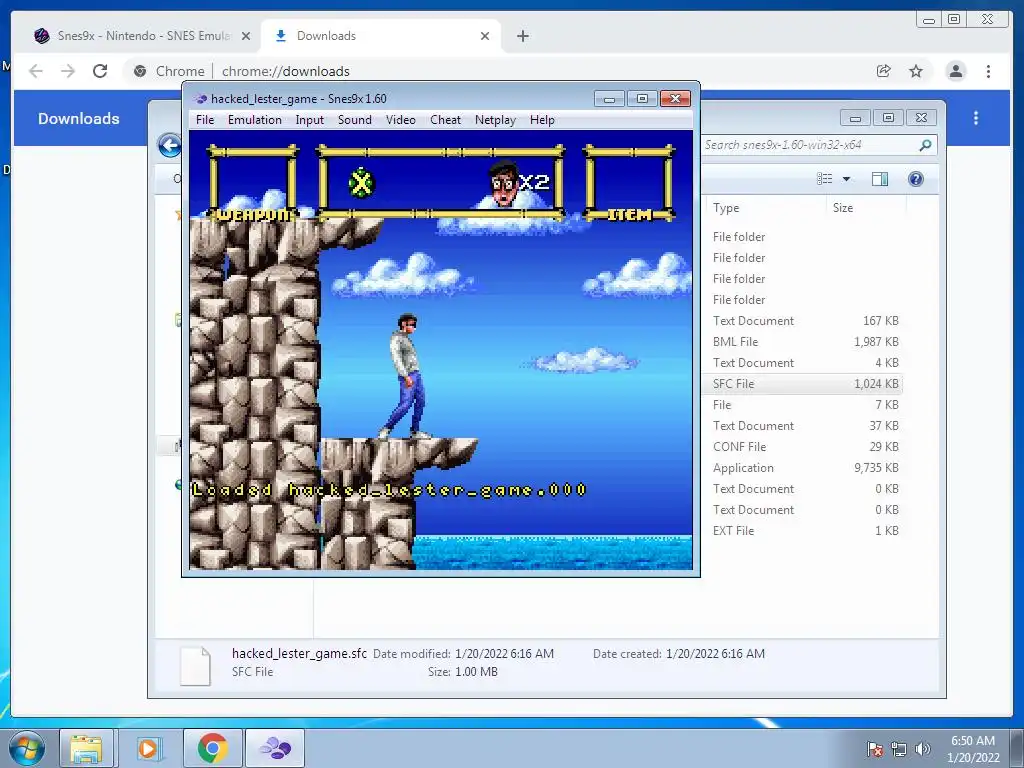Open Explorer help icon
Image resolution: width=1024 pixels, height=768 pixels.
pos(916,179)
